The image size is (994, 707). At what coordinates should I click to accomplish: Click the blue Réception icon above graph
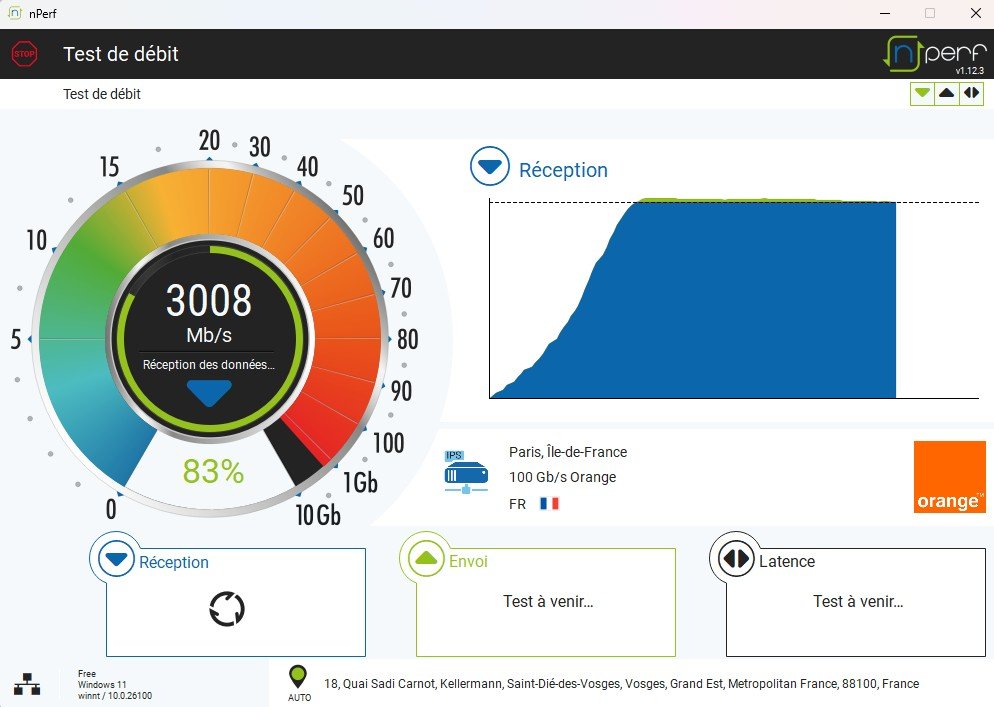490,168
